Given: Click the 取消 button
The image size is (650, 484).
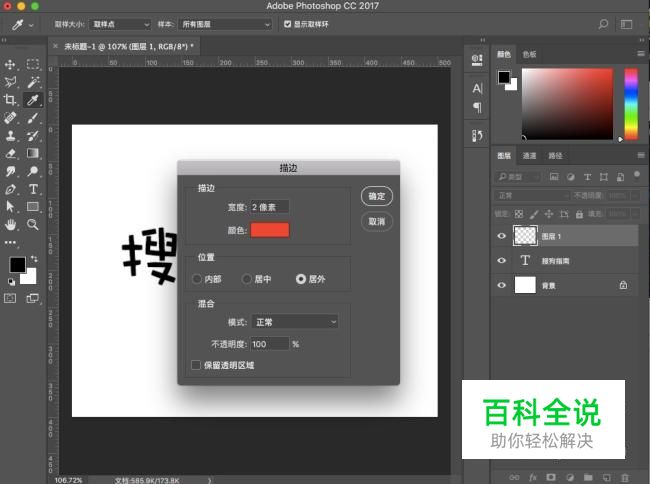Looking at the screenshot, I should click(376, 221).
